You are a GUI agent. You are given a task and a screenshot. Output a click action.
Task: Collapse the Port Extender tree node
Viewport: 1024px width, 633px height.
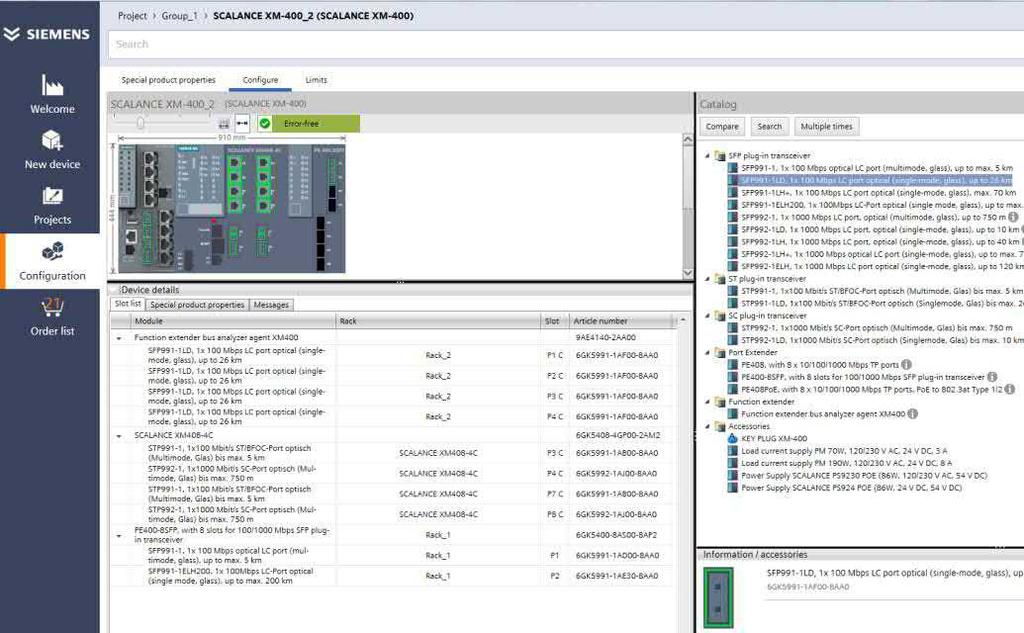click(707, 353)
